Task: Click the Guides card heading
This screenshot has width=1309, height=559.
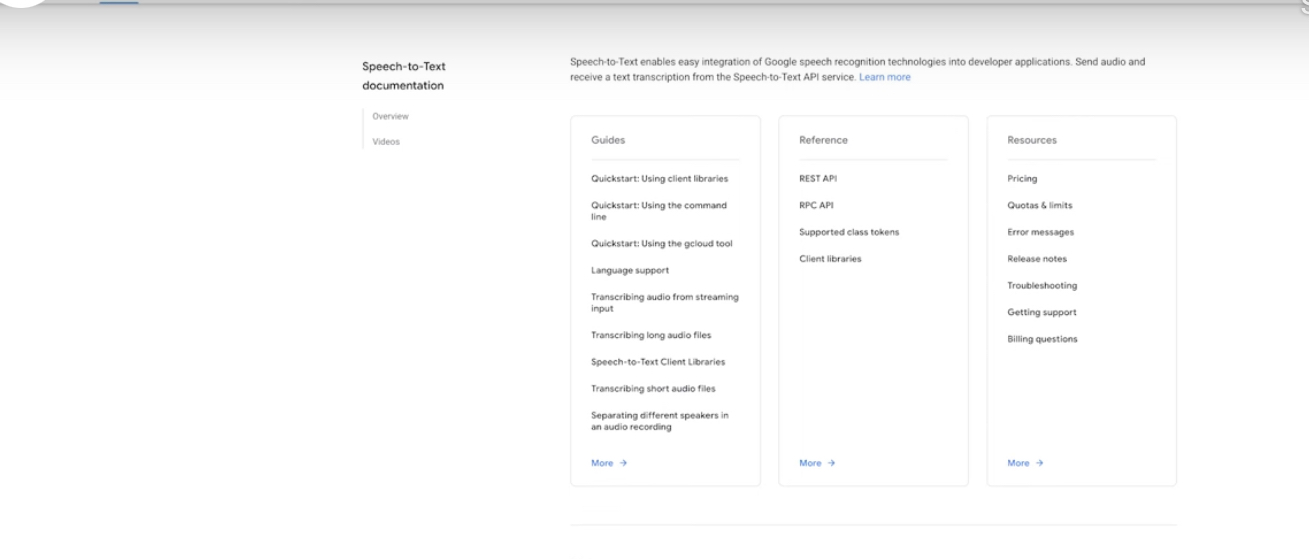Action: pyautogui.click(x=608, y=140)
